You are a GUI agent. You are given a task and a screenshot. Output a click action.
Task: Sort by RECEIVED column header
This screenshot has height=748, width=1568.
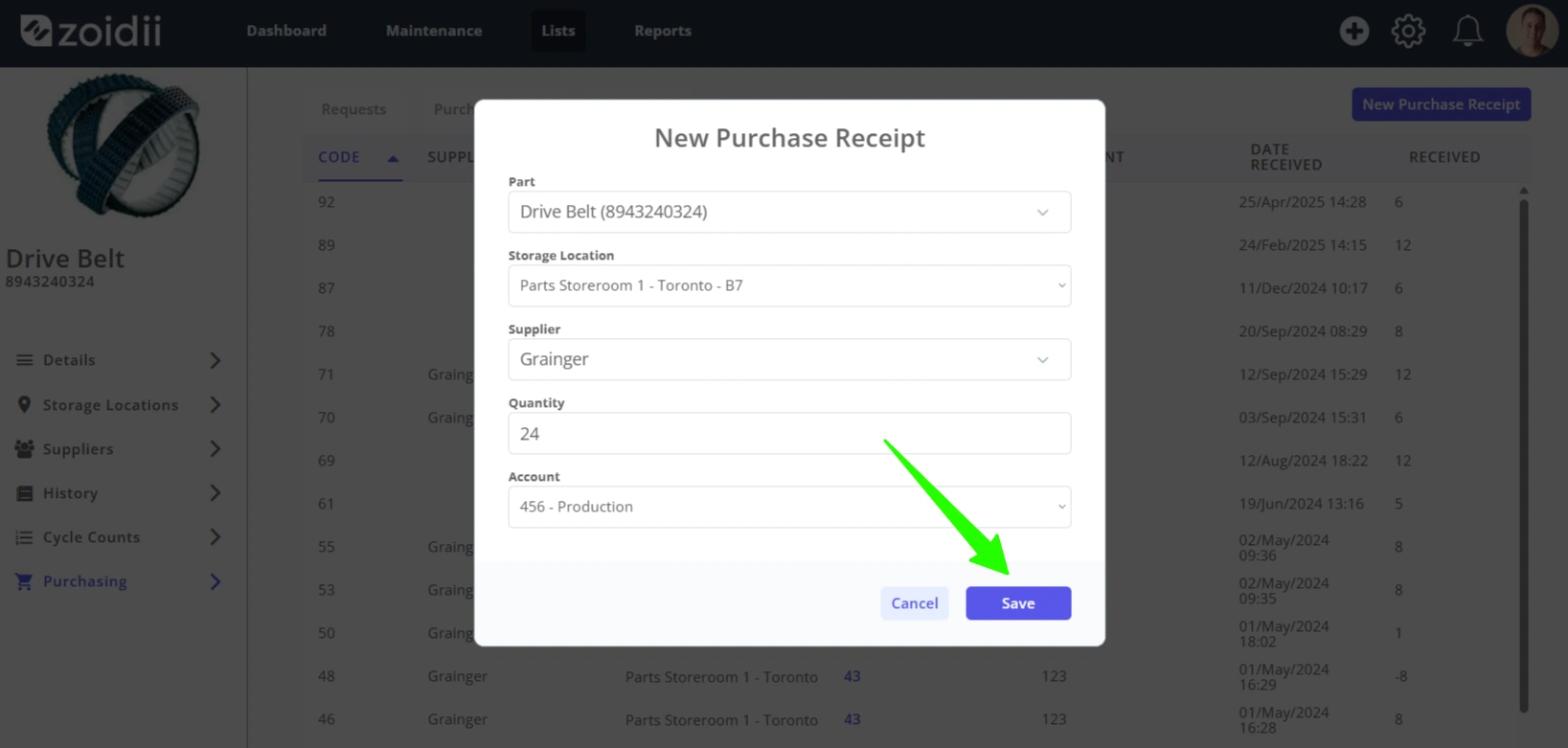click(1444, 157)
